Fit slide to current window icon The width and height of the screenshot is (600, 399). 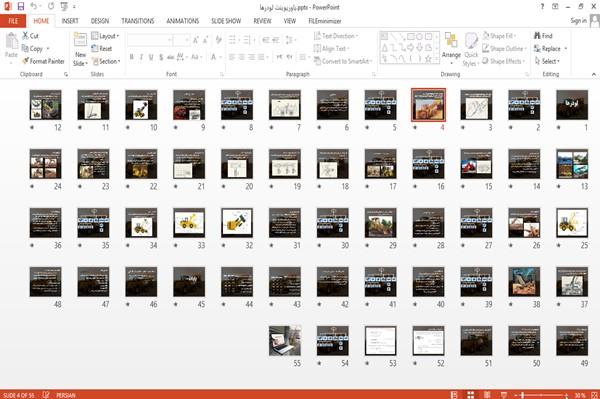(594, 395)
